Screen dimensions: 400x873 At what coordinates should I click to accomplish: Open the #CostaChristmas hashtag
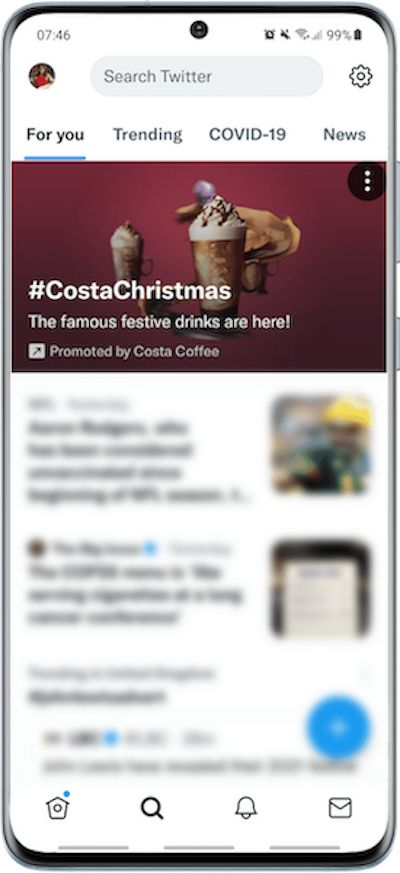(x=129, y=291)
